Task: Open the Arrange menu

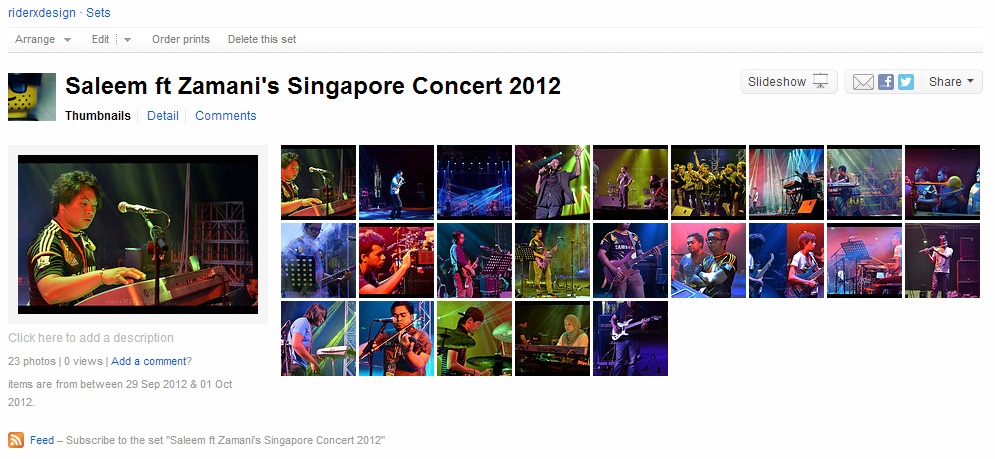Action: point(43,39)
